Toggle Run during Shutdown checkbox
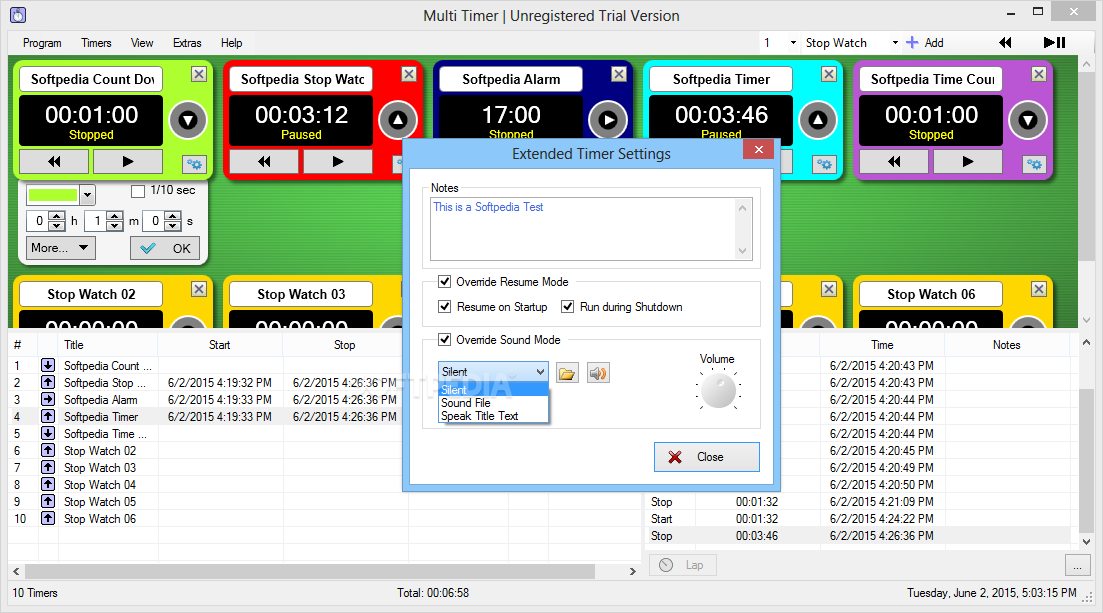1103x613 pixels. coord(568,307)
